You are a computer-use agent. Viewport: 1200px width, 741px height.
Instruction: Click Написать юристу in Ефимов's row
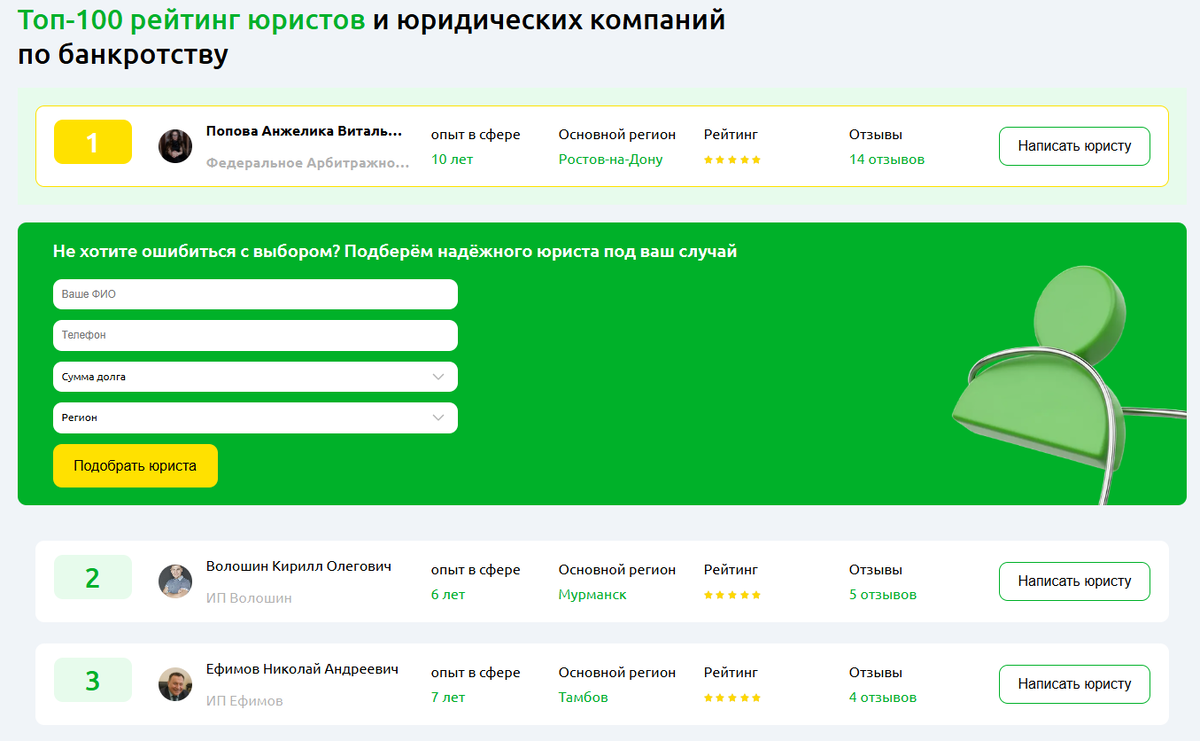[1074, 684]
